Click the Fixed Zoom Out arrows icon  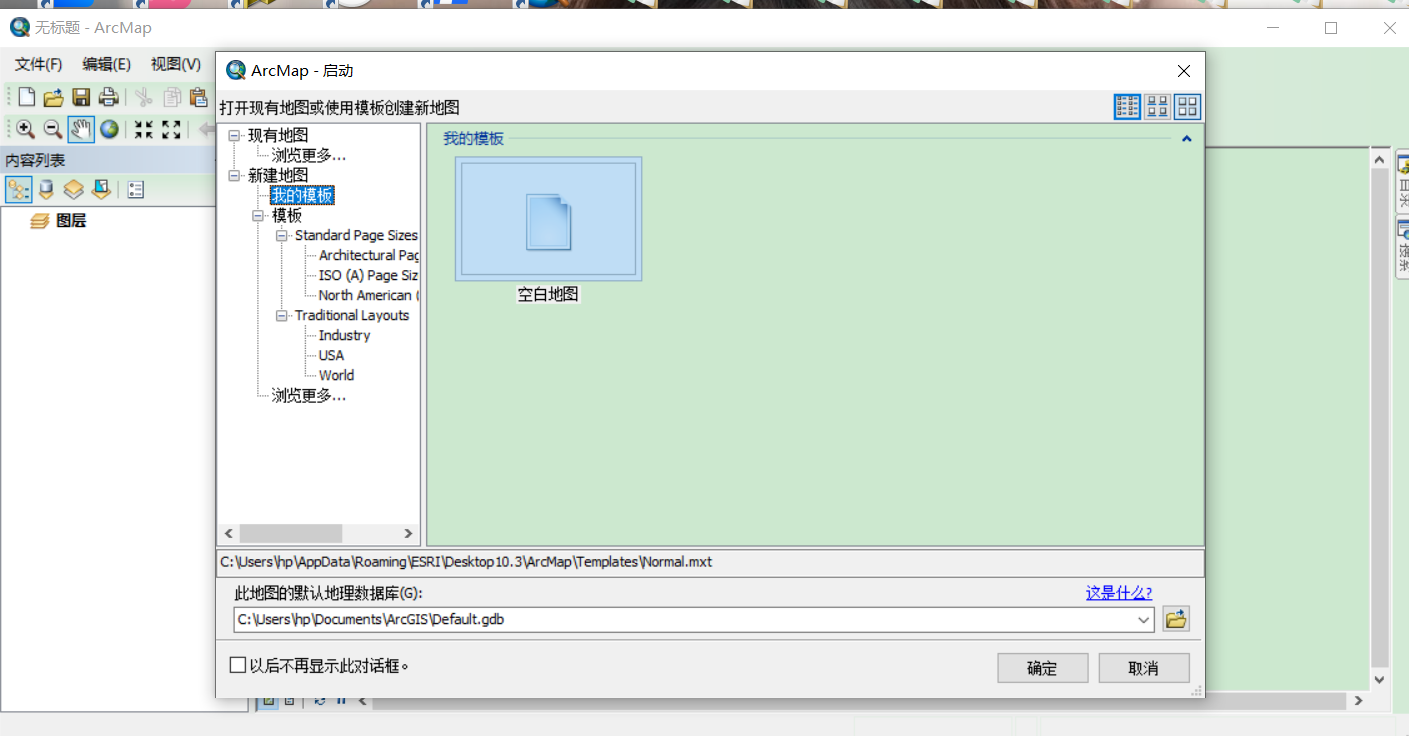pyautogui.click(x=172, y=129)
